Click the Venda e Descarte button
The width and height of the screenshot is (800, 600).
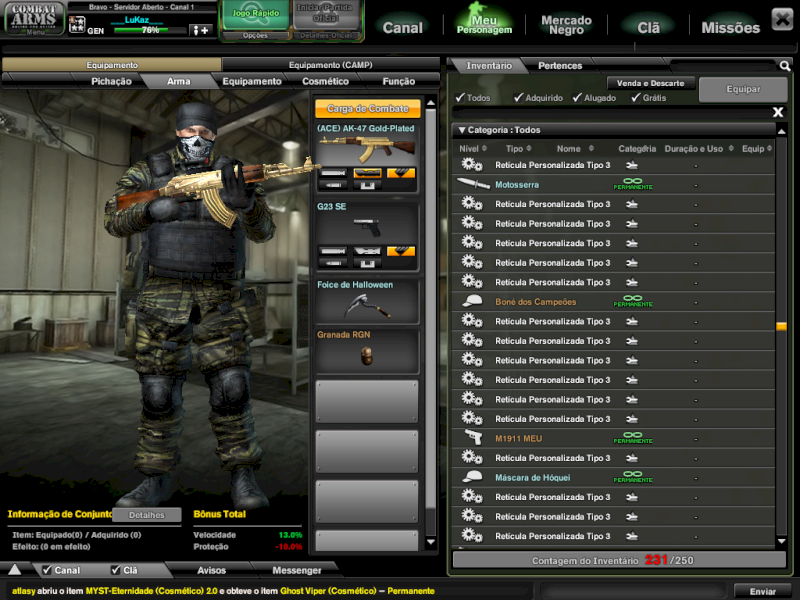(650, 83)
